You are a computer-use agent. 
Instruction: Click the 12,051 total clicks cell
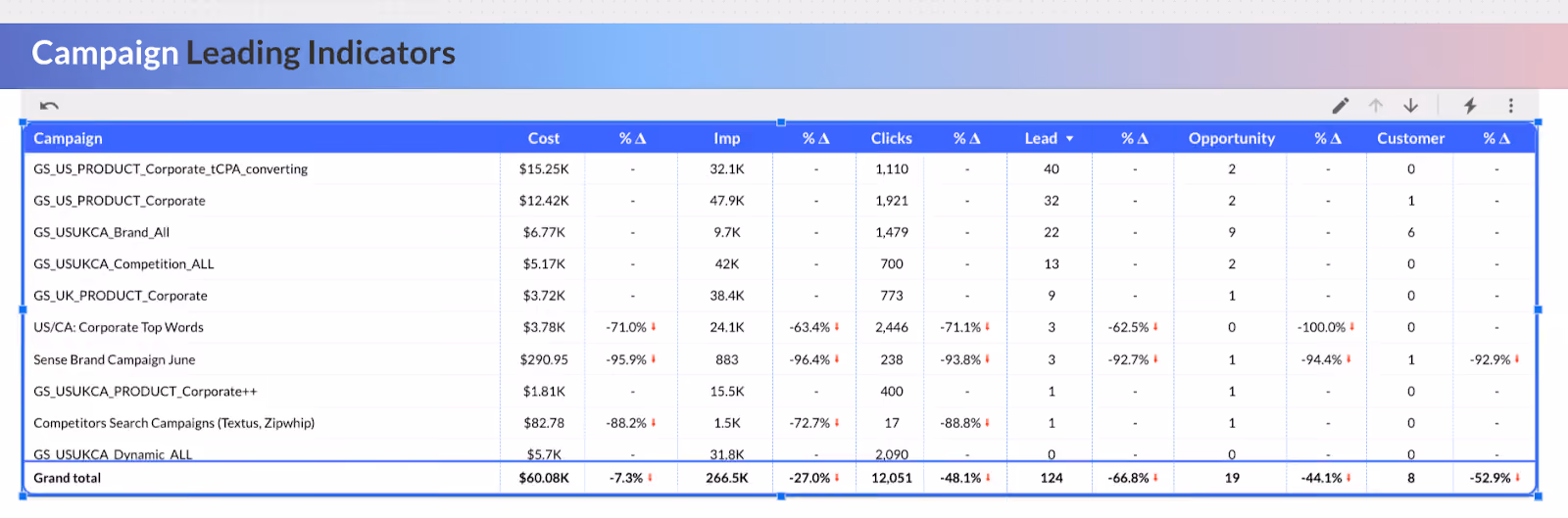892,478
